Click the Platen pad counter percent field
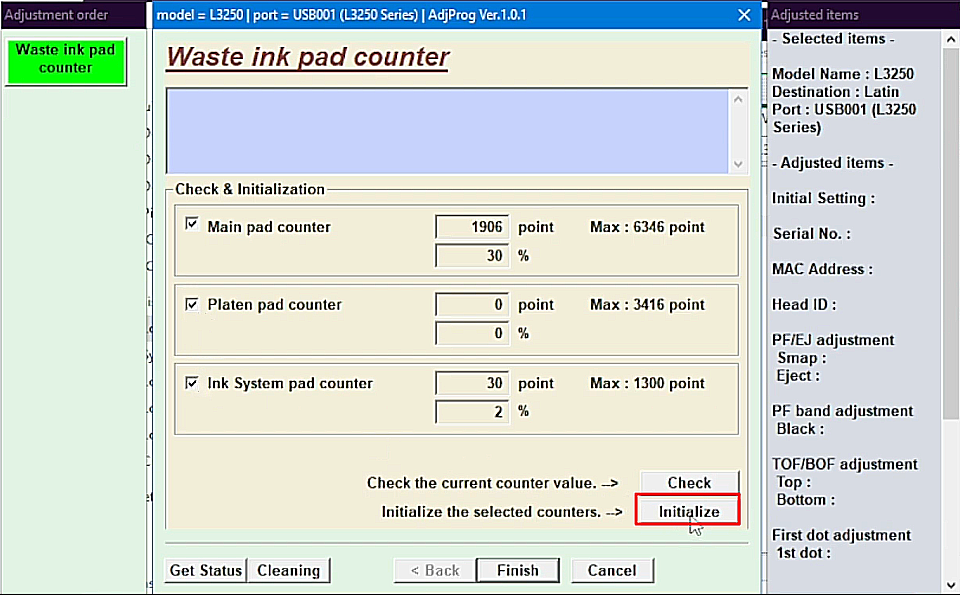This screenshot has width=960, height=595. [x=471, y=334]
